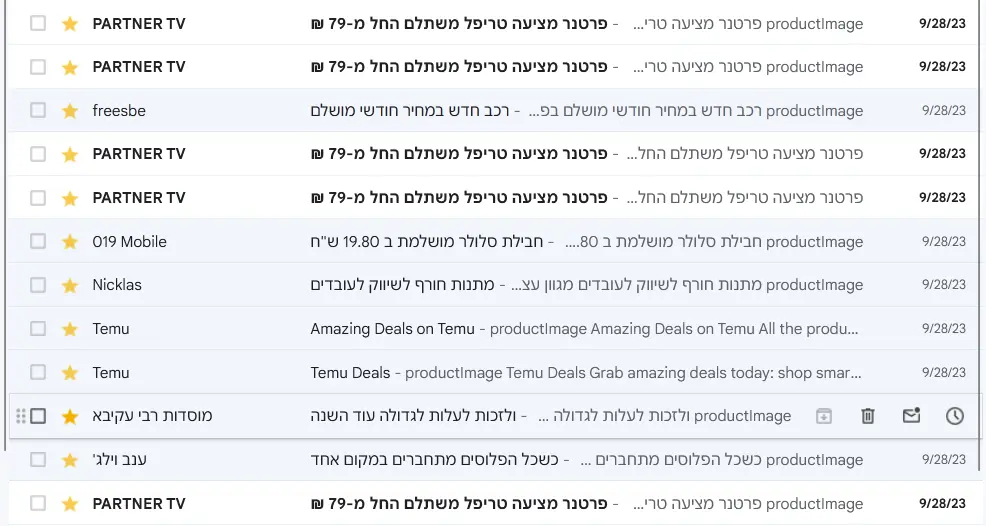The height and width of the screenshot is (526, 986).
Task: Remove star from the Nicklas email
Action: [x=70, y=285]
